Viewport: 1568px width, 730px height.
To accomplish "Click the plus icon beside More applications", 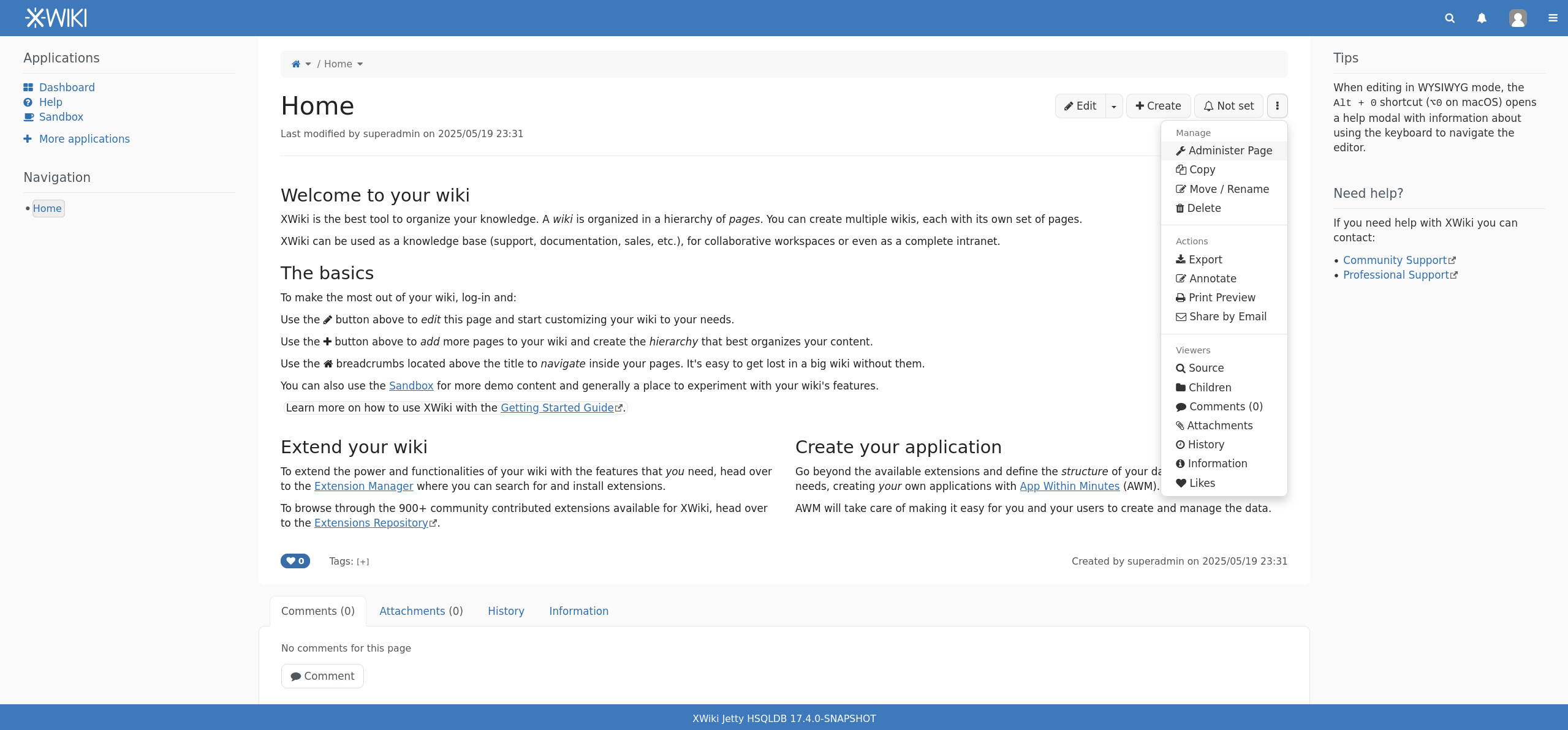I will (28, 139).
